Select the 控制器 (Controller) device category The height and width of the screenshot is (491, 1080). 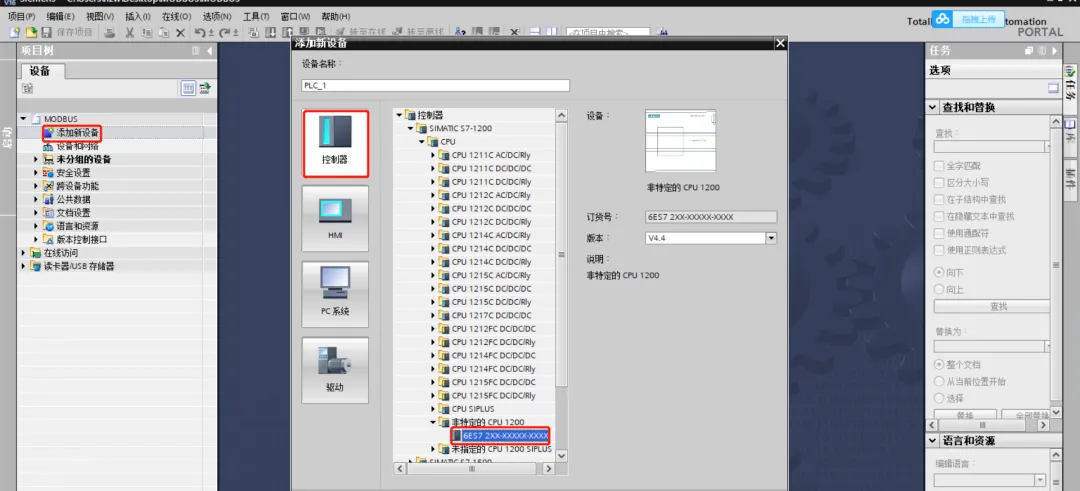click(335, 143)
